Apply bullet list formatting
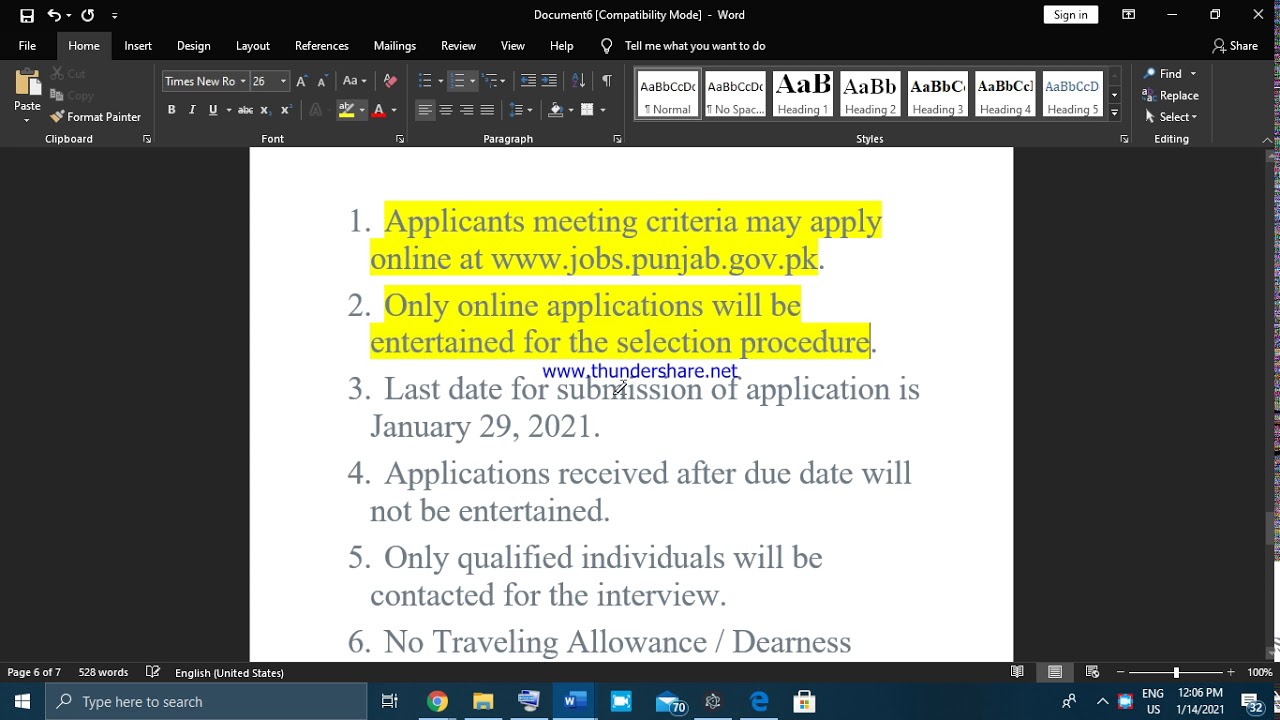This screenshot has width=1280, height=720. coord(425,81)
